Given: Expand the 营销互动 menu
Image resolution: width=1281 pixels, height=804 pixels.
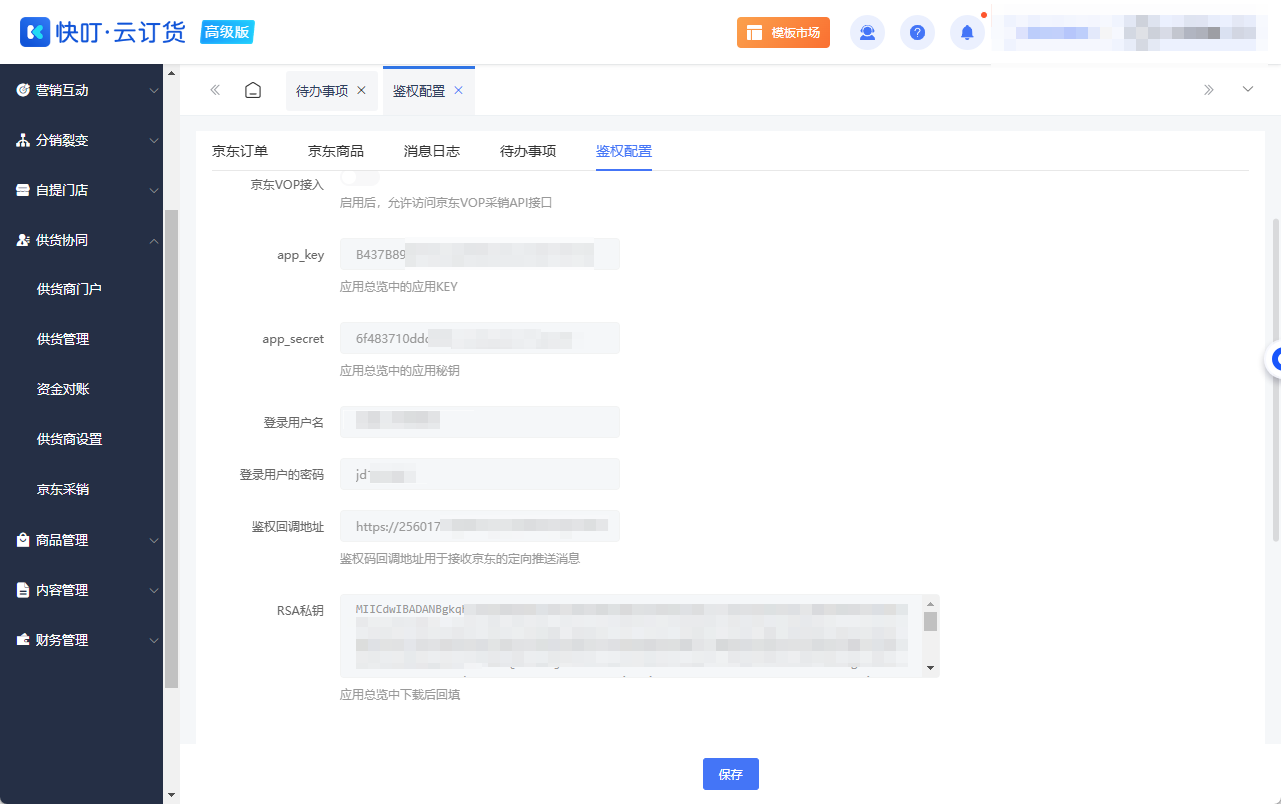Looking at the screenshot, I should click(x=153, y=90).
